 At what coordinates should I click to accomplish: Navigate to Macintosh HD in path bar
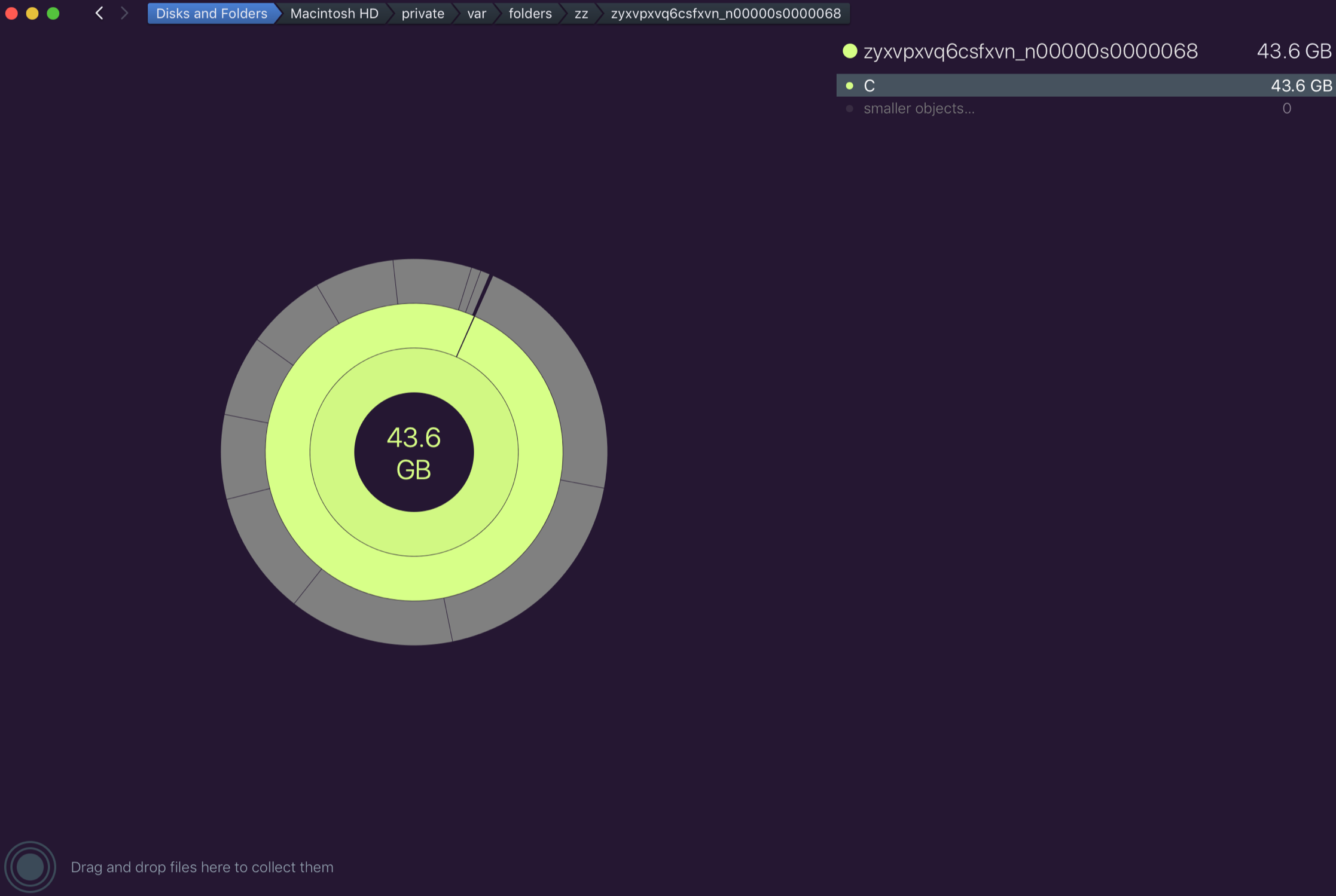(x=334, y=13)
